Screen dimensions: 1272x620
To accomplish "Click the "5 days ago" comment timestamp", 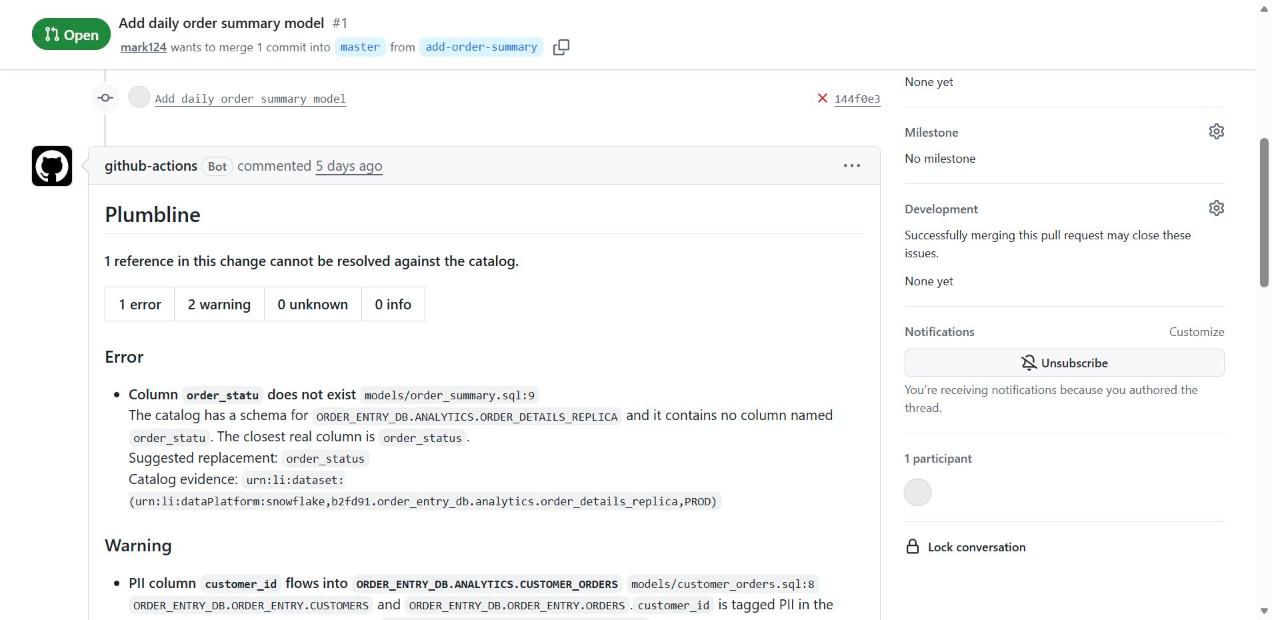I will point(349,166).
